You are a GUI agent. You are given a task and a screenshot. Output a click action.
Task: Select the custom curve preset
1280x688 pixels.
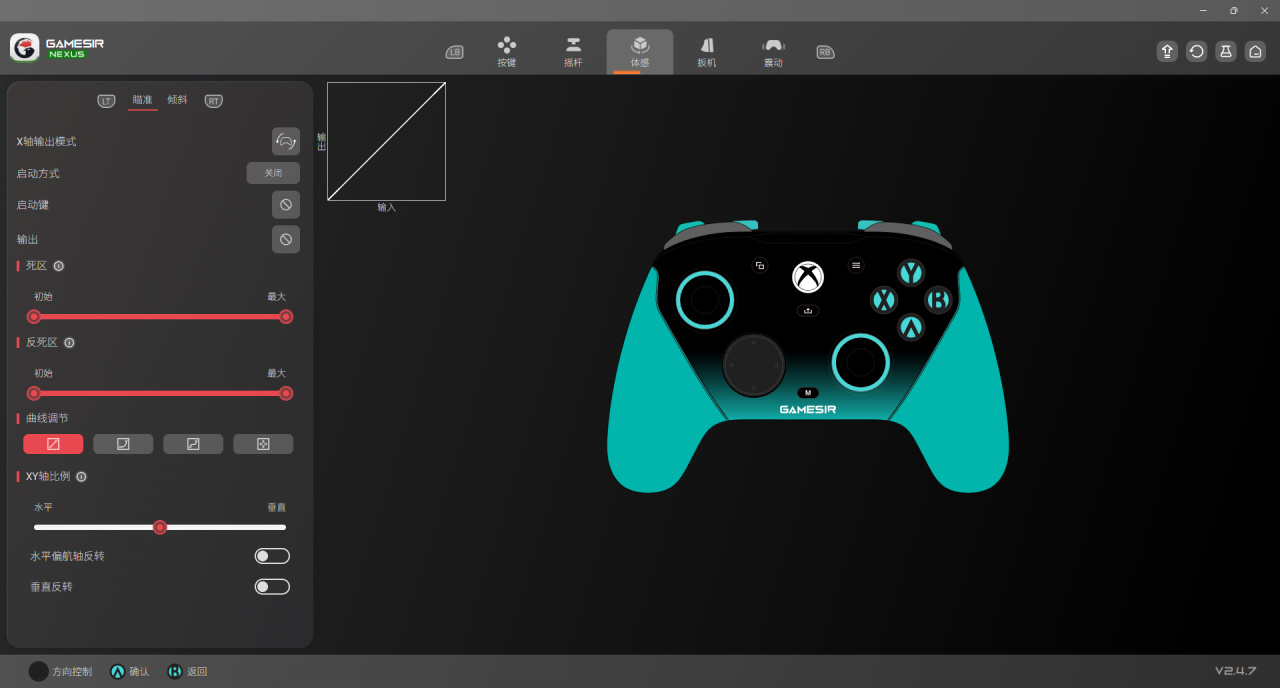click(x=263, y=444)
